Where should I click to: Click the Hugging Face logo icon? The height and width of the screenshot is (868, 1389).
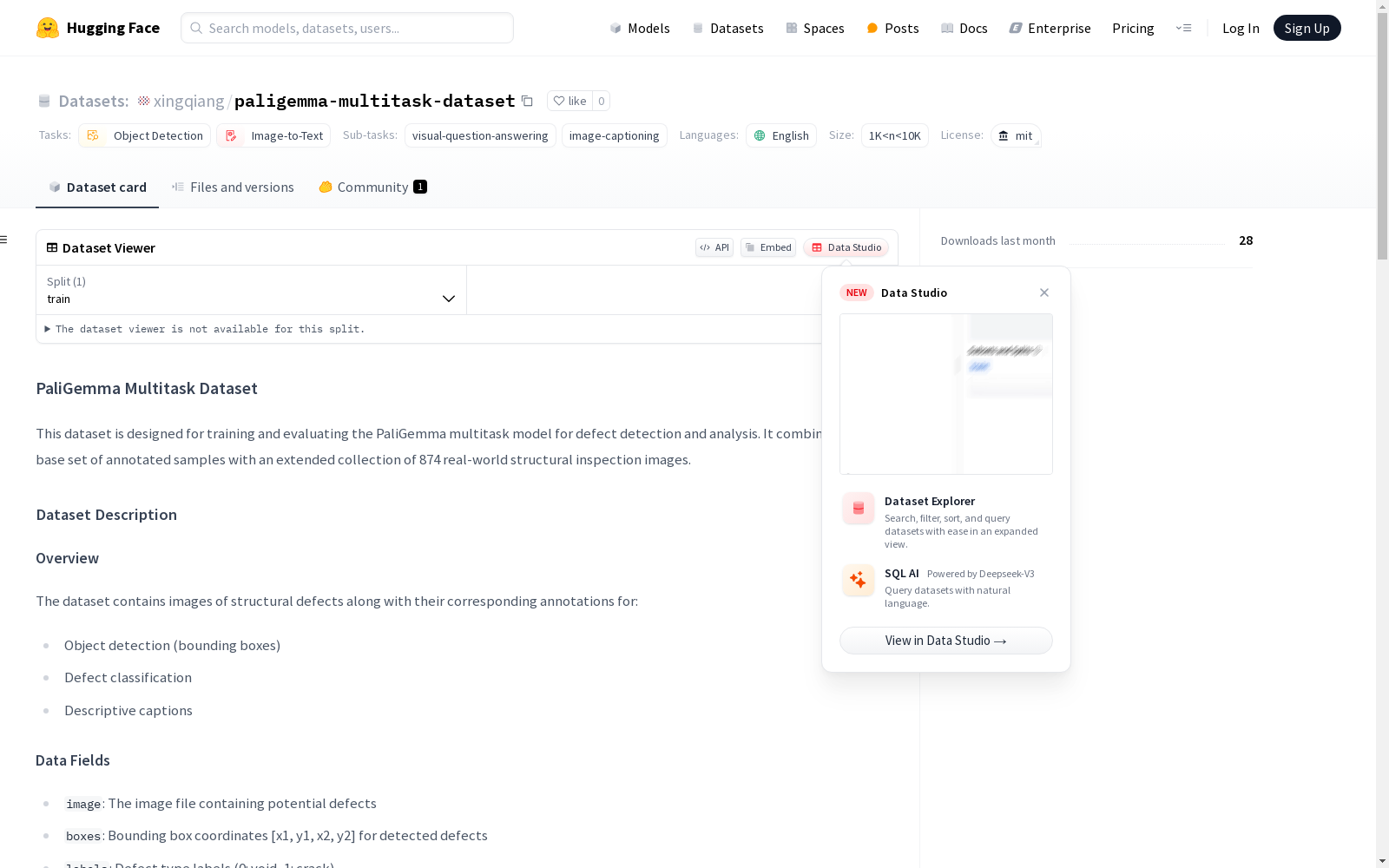pyautogui.click(x=48, y=28)
